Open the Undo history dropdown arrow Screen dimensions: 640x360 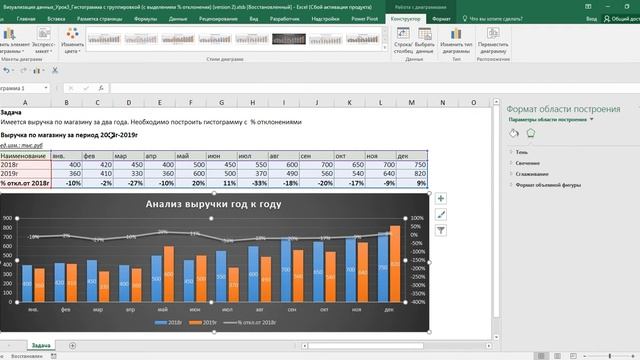(13, 71)
